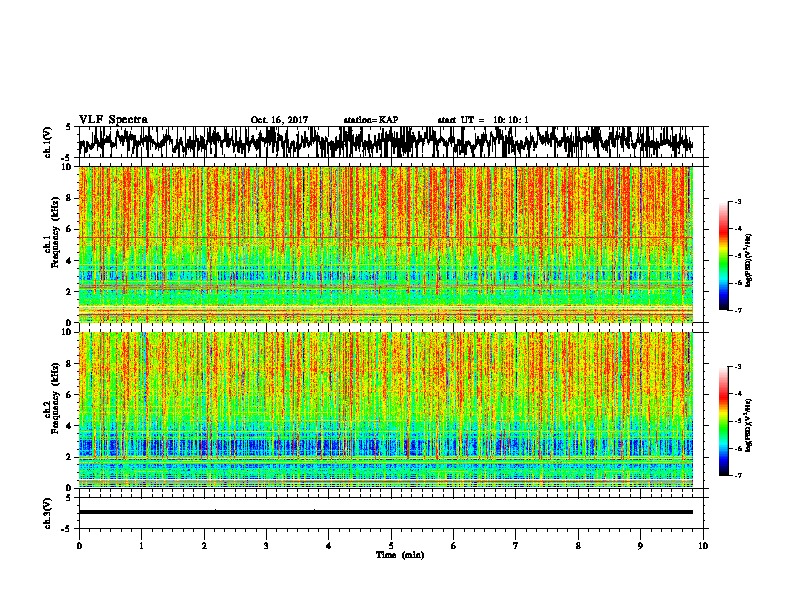
Task: Click the '-7' label on ch.2 colorbar
Action: 737,475
